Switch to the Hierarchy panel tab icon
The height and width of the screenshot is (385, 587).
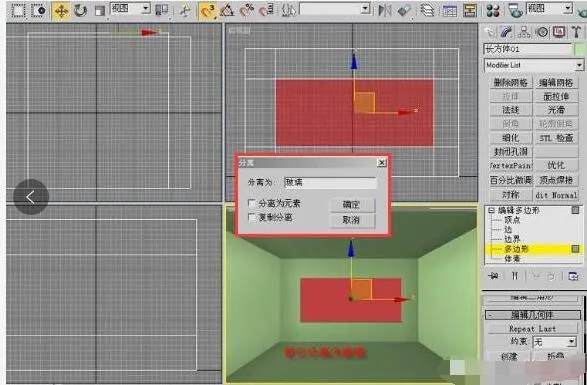pyautogui.click(x=524, y=33)
